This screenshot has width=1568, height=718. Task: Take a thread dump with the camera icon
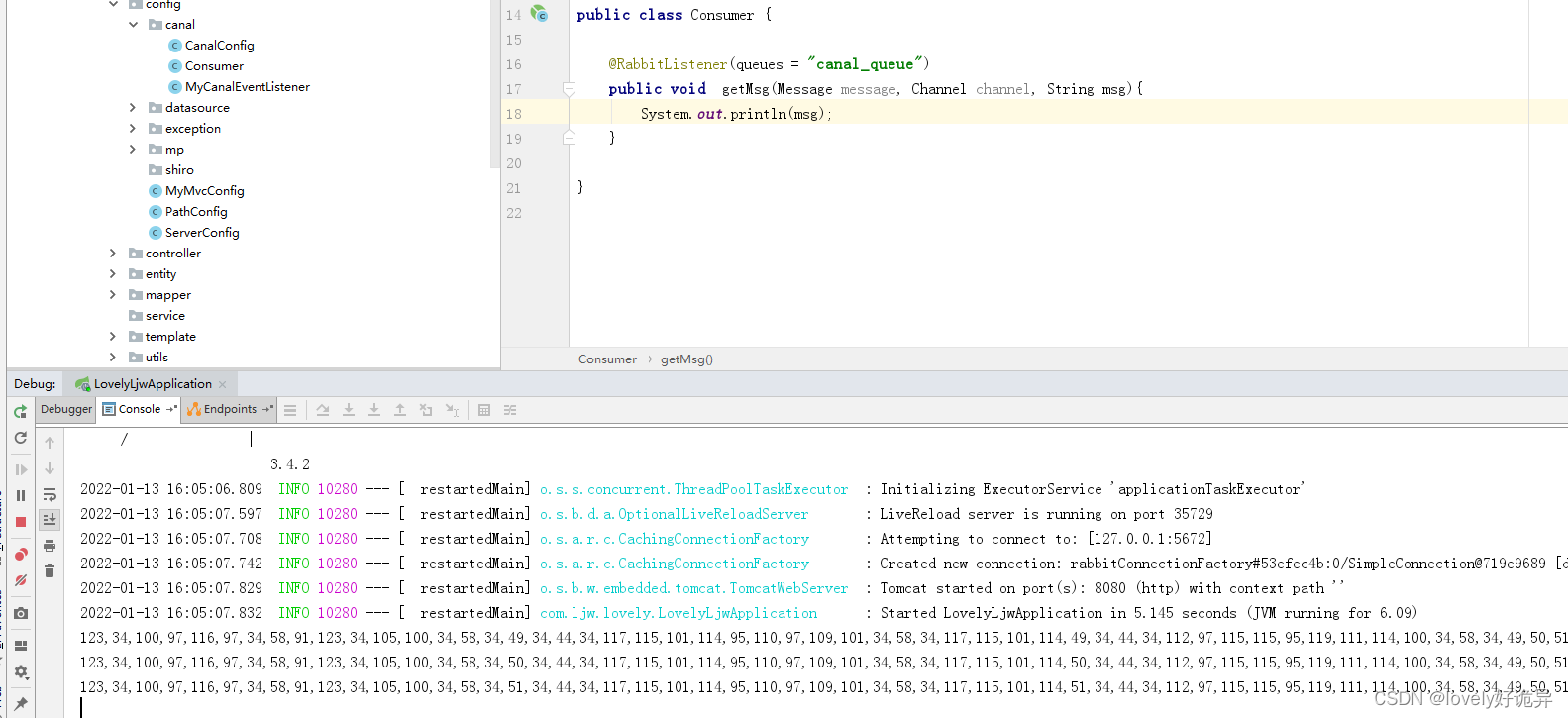pyautogui.click(x=21, y=613)
